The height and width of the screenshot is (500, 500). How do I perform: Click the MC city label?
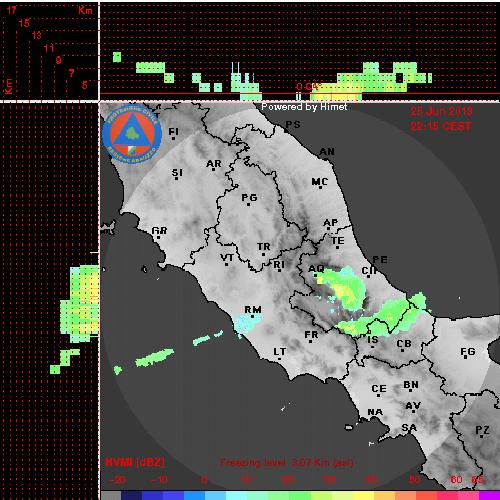coord(320,182)
